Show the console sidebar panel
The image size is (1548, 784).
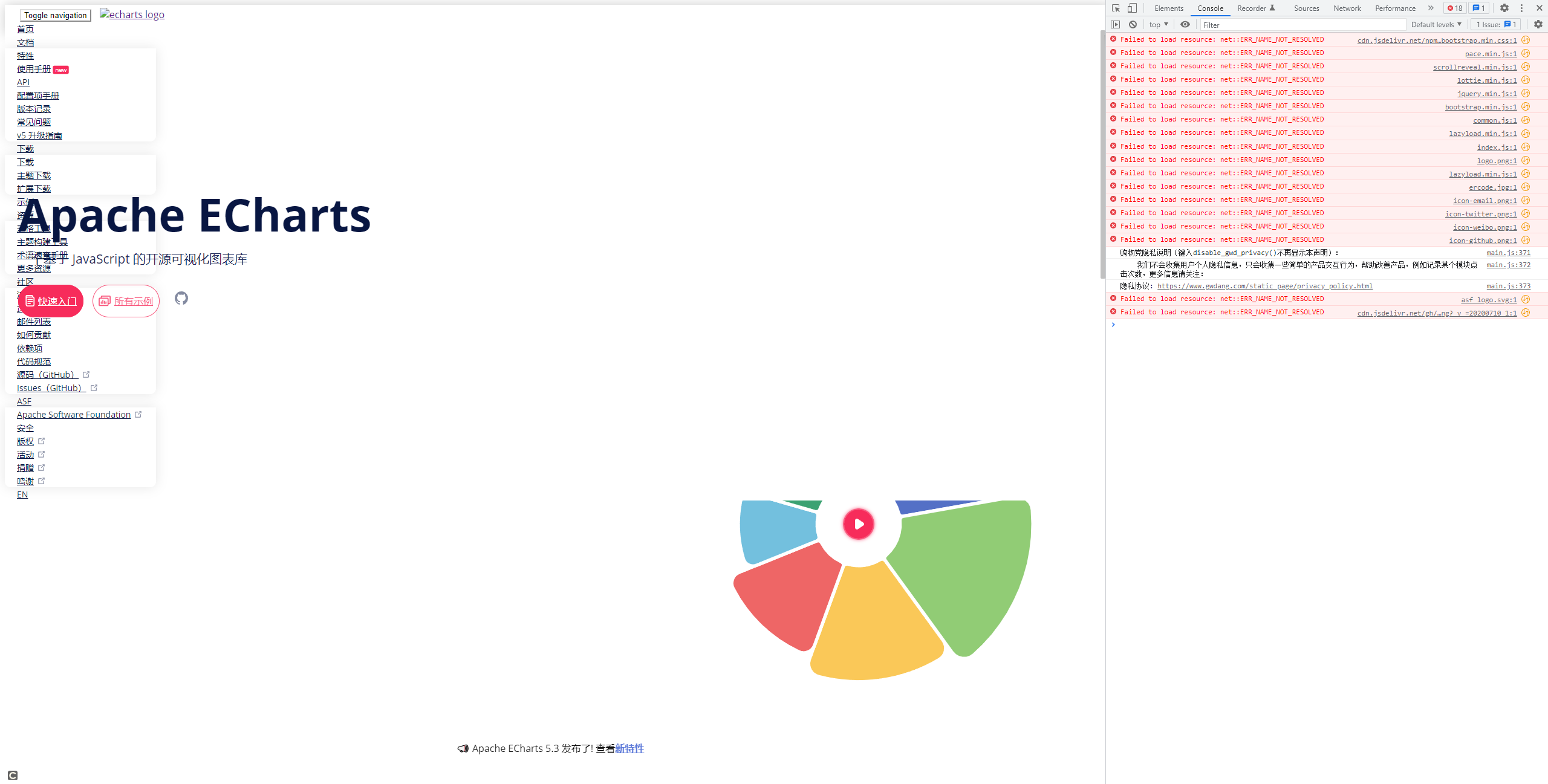(x=1116, y=25)
